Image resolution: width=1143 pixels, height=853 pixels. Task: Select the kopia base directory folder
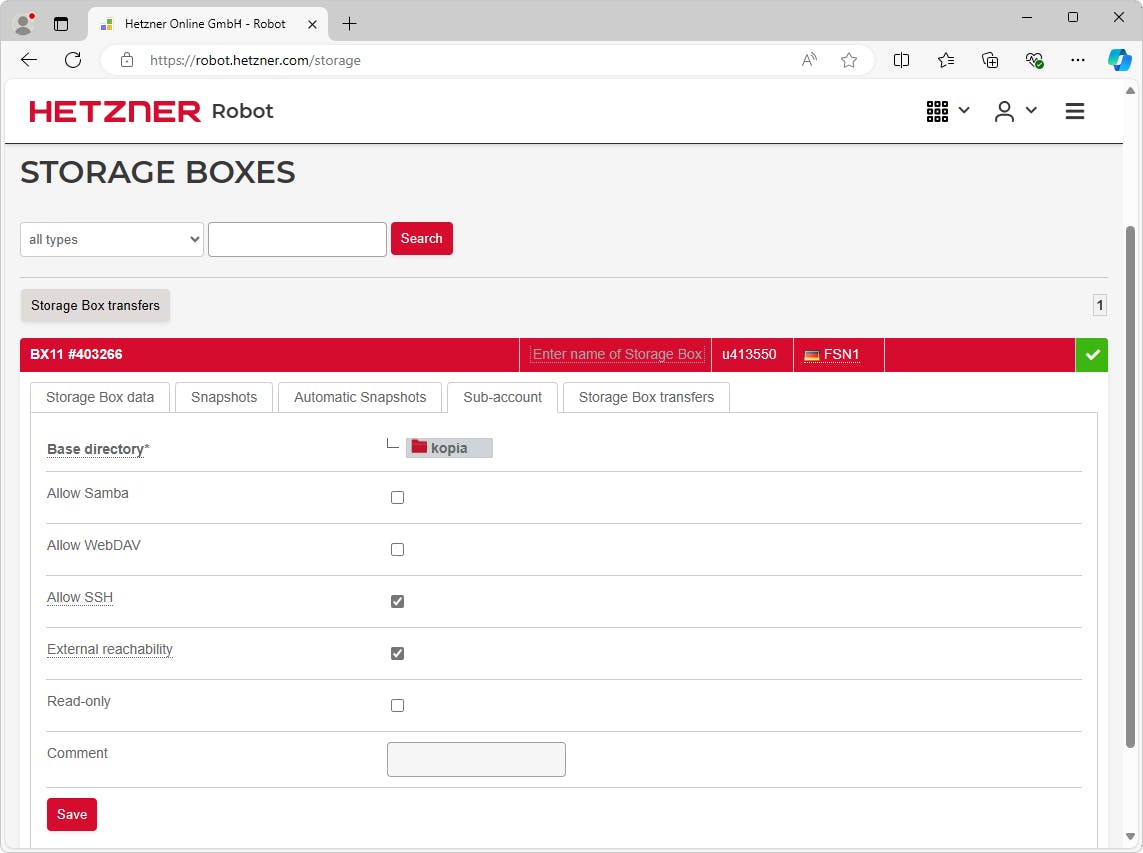[x=449, y=448]
